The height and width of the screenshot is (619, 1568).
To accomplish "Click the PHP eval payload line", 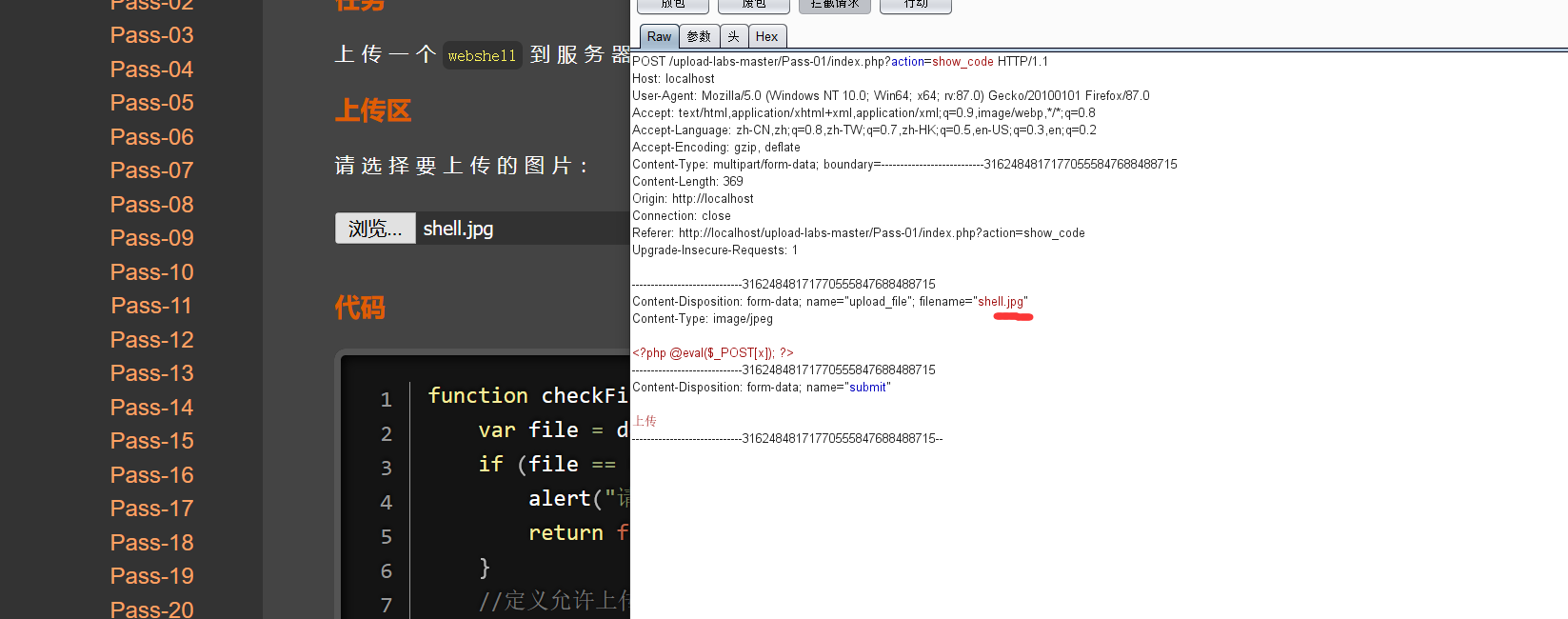I will tap(713, 353).
